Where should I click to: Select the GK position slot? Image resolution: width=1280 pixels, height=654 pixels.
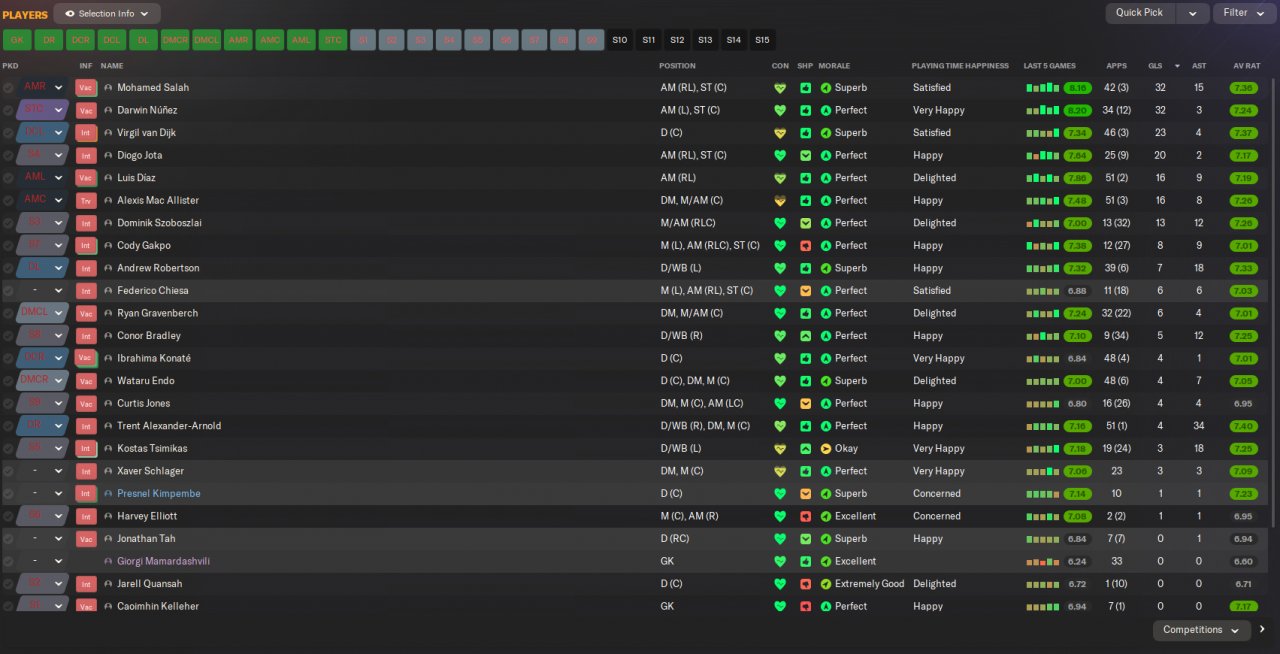click(x=17, y=40)
